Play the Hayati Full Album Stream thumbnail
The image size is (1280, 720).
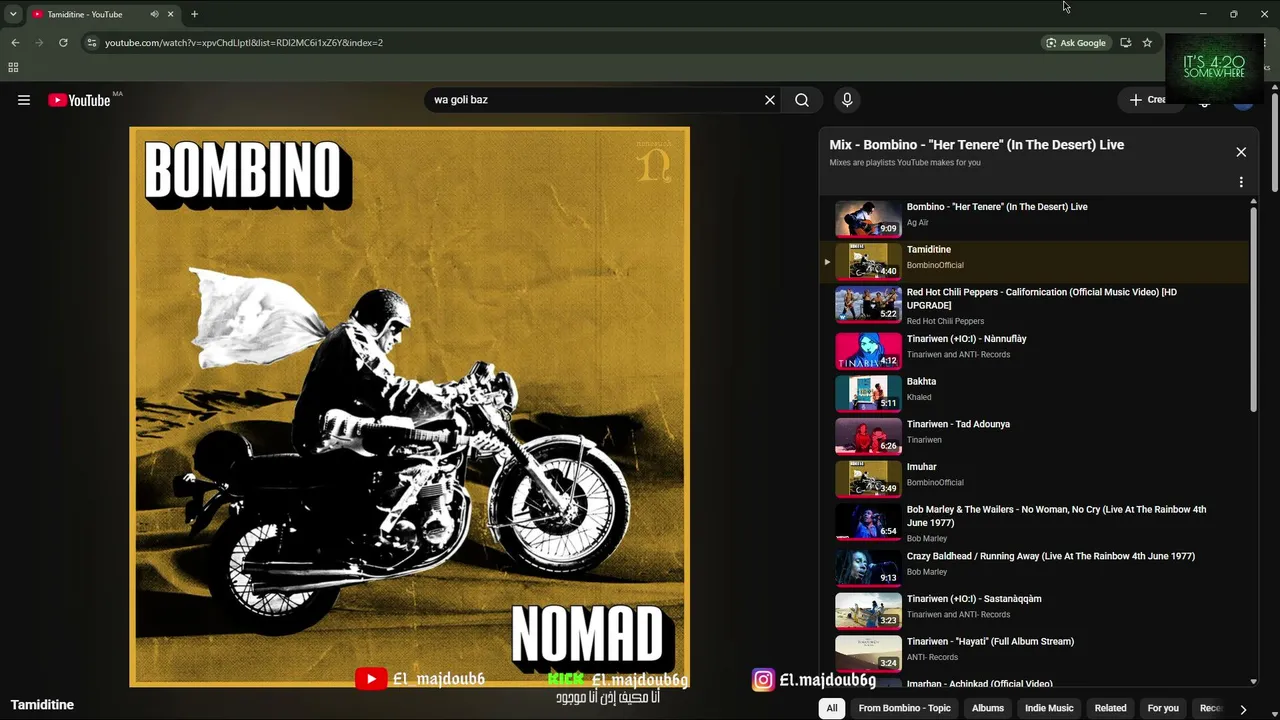click(868, 653)
